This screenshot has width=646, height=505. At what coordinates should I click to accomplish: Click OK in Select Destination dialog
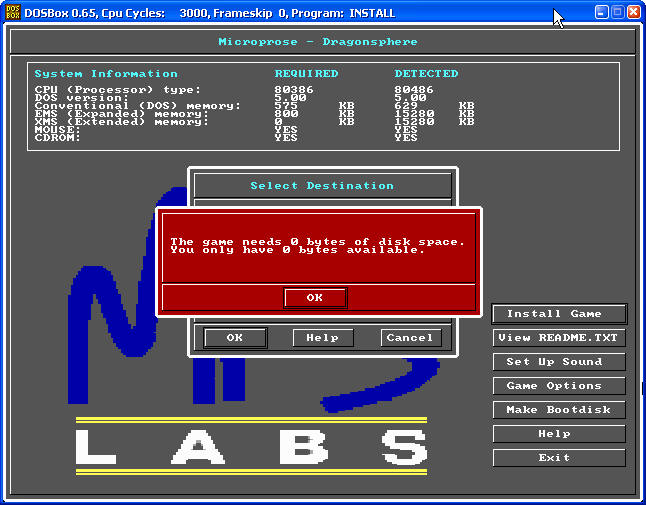(x=235, y=338)
